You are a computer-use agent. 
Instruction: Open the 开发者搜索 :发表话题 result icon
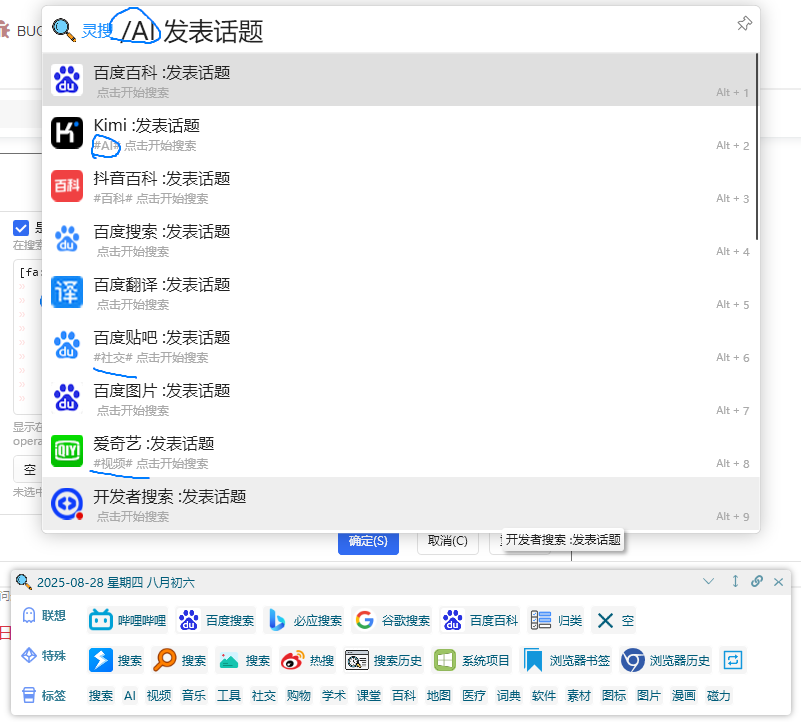tap(67, 504)
